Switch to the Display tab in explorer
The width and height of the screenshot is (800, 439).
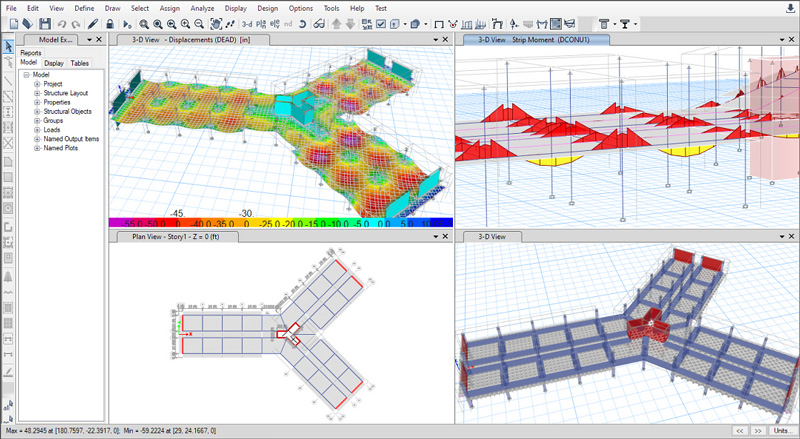tap(54, 63)
